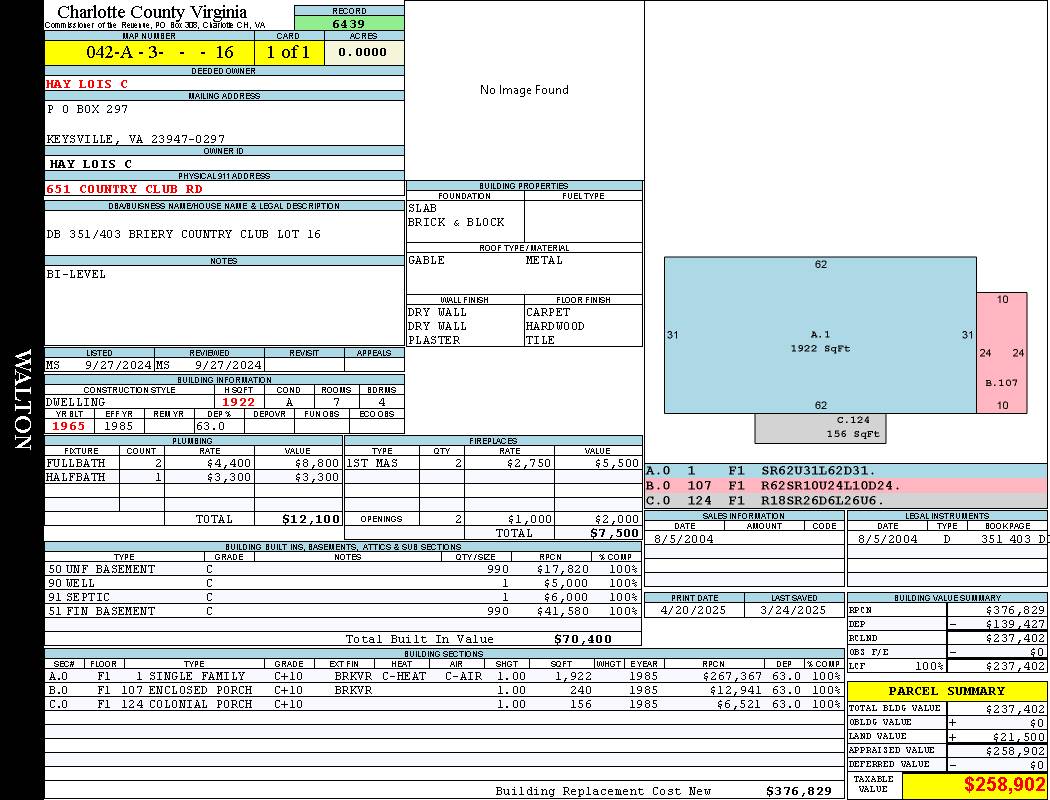The width and height of the screenshot is (1050, 800).
Task: Select the gray C.124 porch sketch area
Action: 820,428
